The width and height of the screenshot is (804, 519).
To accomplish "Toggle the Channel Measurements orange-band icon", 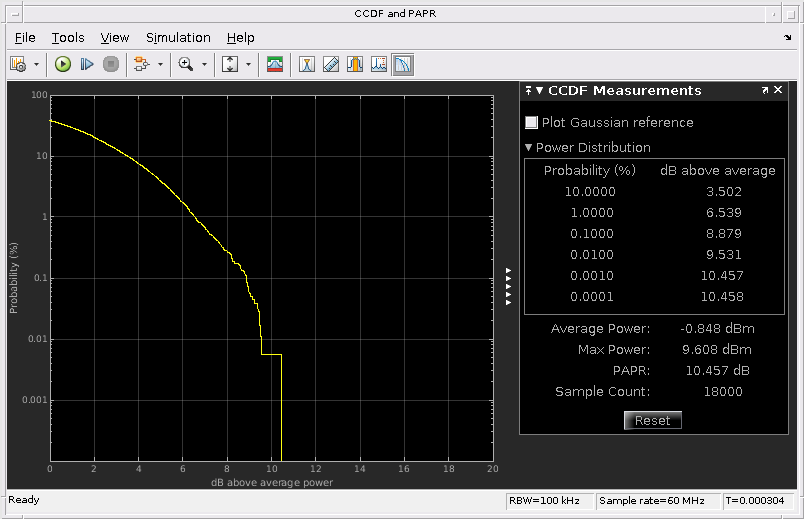I will (x=355, y=65).
